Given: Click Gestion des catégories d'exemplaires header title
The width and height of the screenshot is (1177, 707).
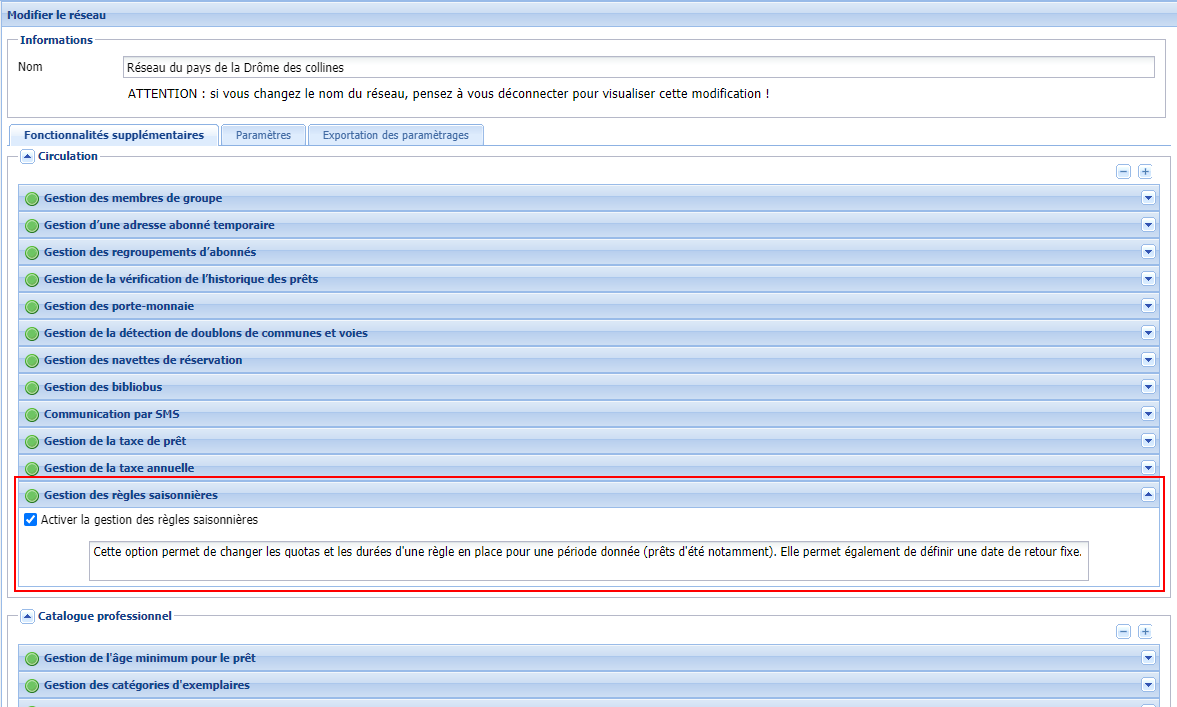Looking at the screenshot, I should tap(147, 685).
